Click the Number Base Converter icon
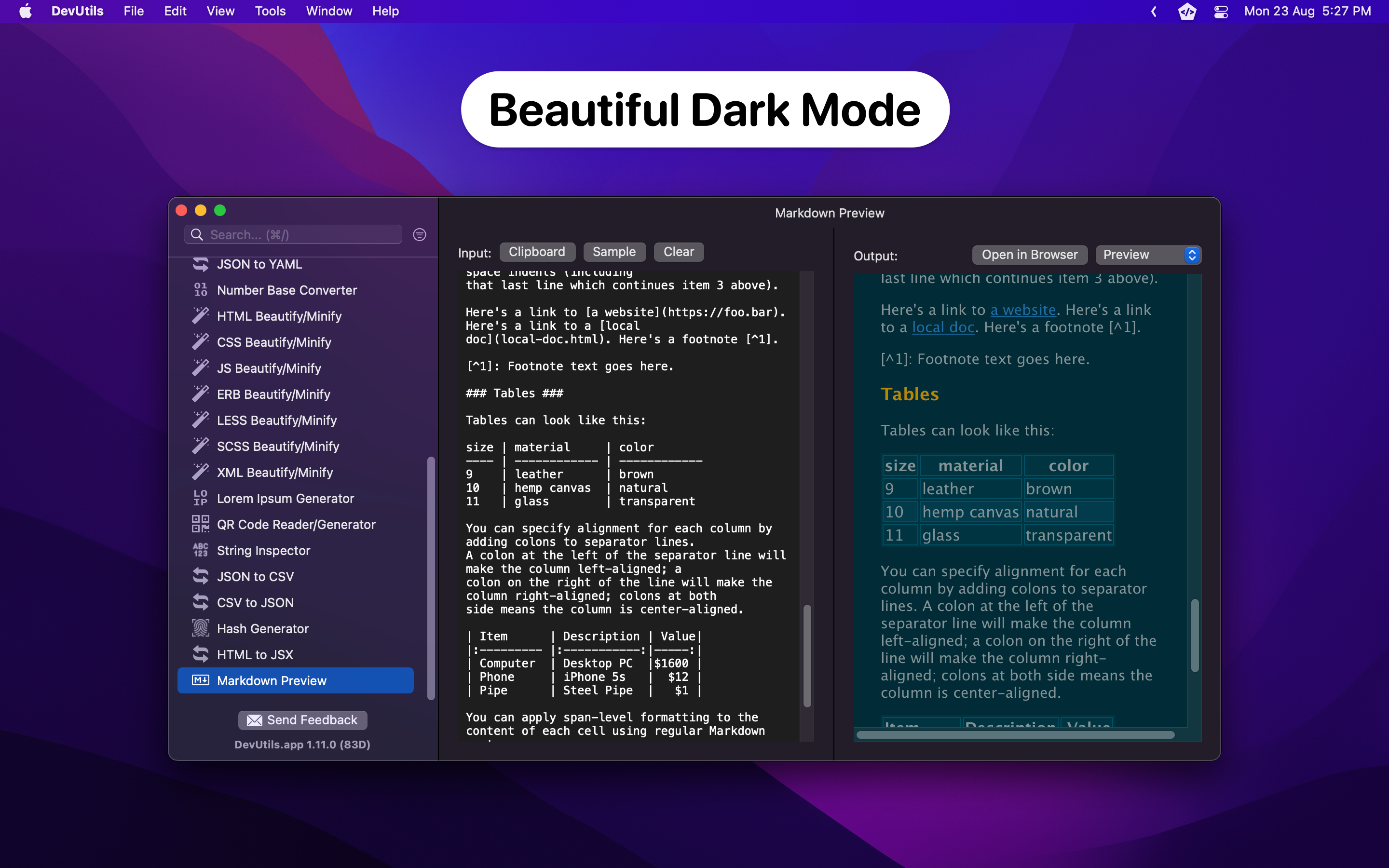The width and height of the screenshot is (1389, 868). [200, 290]
